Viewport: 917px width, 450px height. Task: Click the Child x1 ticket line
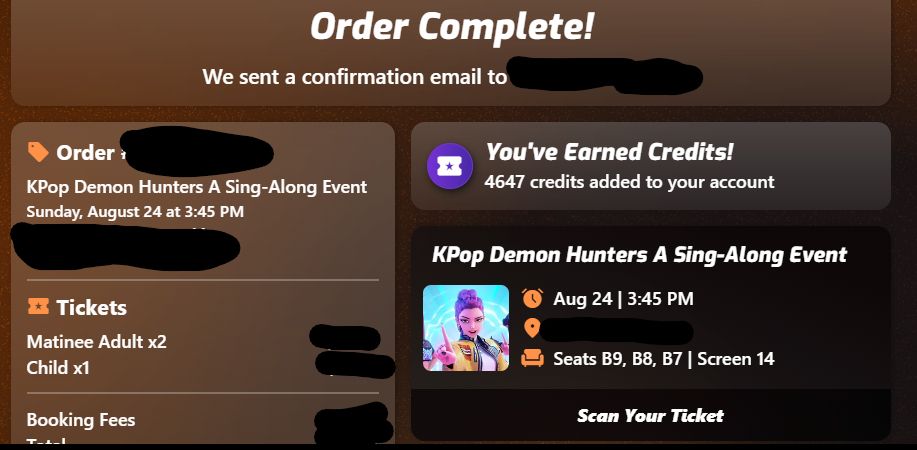click(x=58, y=368)
